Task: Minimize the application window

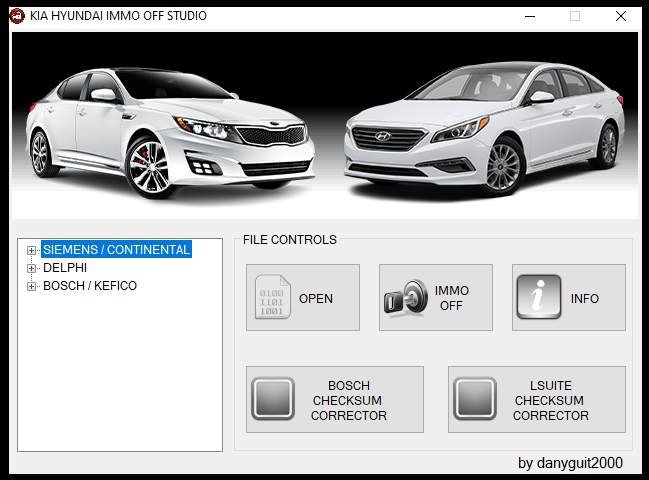Action: coord(529,16)
